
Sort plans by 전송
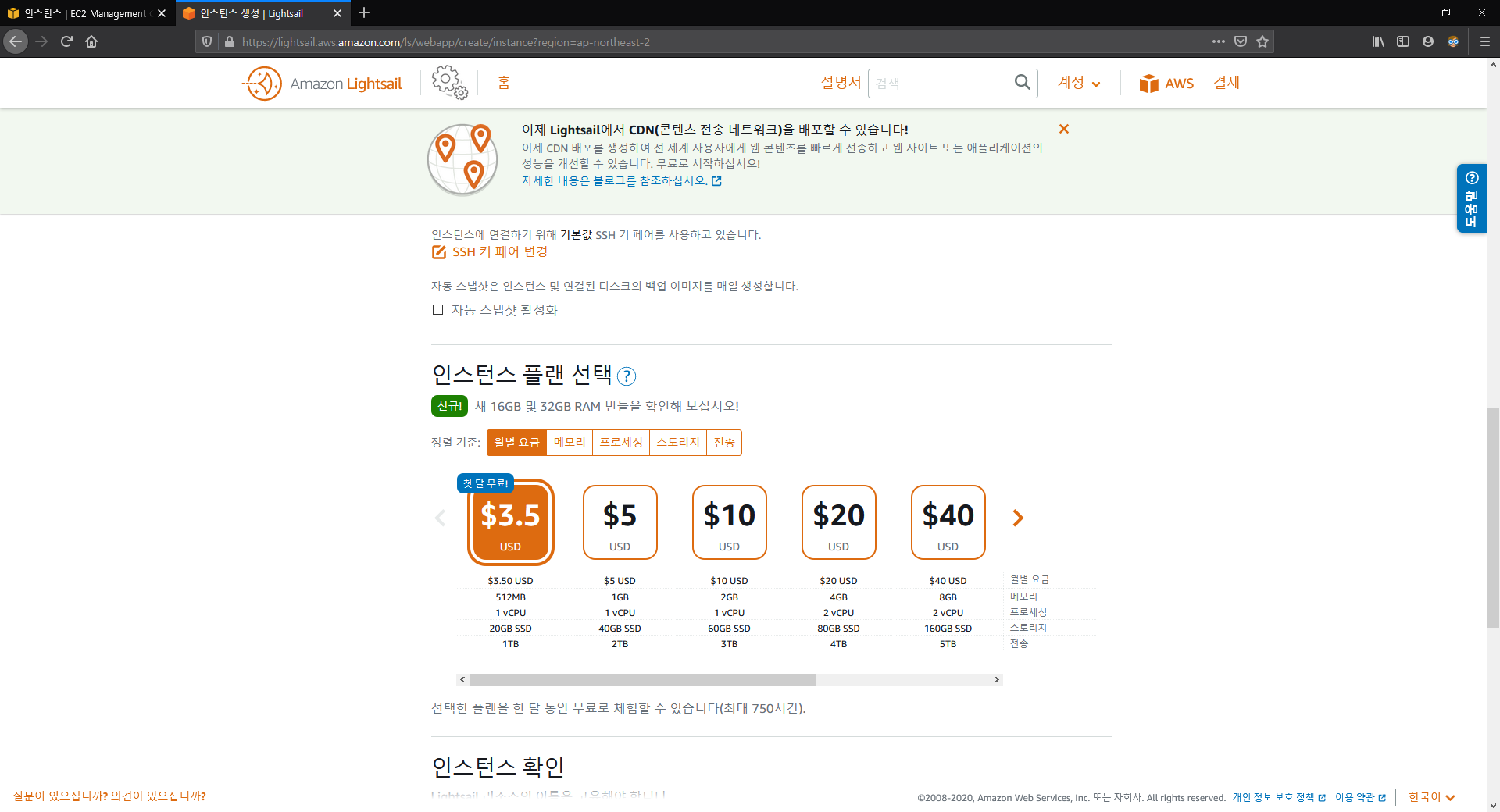coord(724,443)
